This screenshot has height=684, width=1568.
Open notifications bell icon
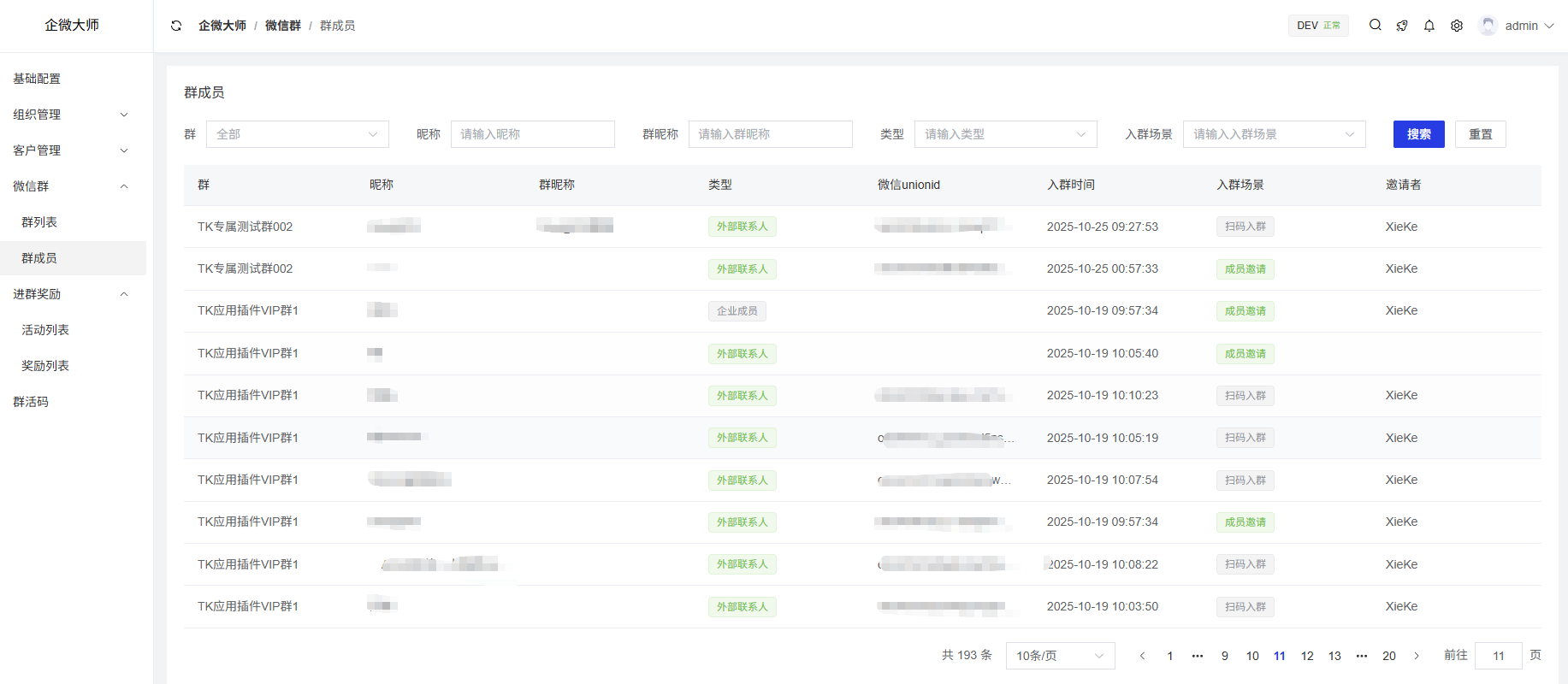tap(1429, 26)
